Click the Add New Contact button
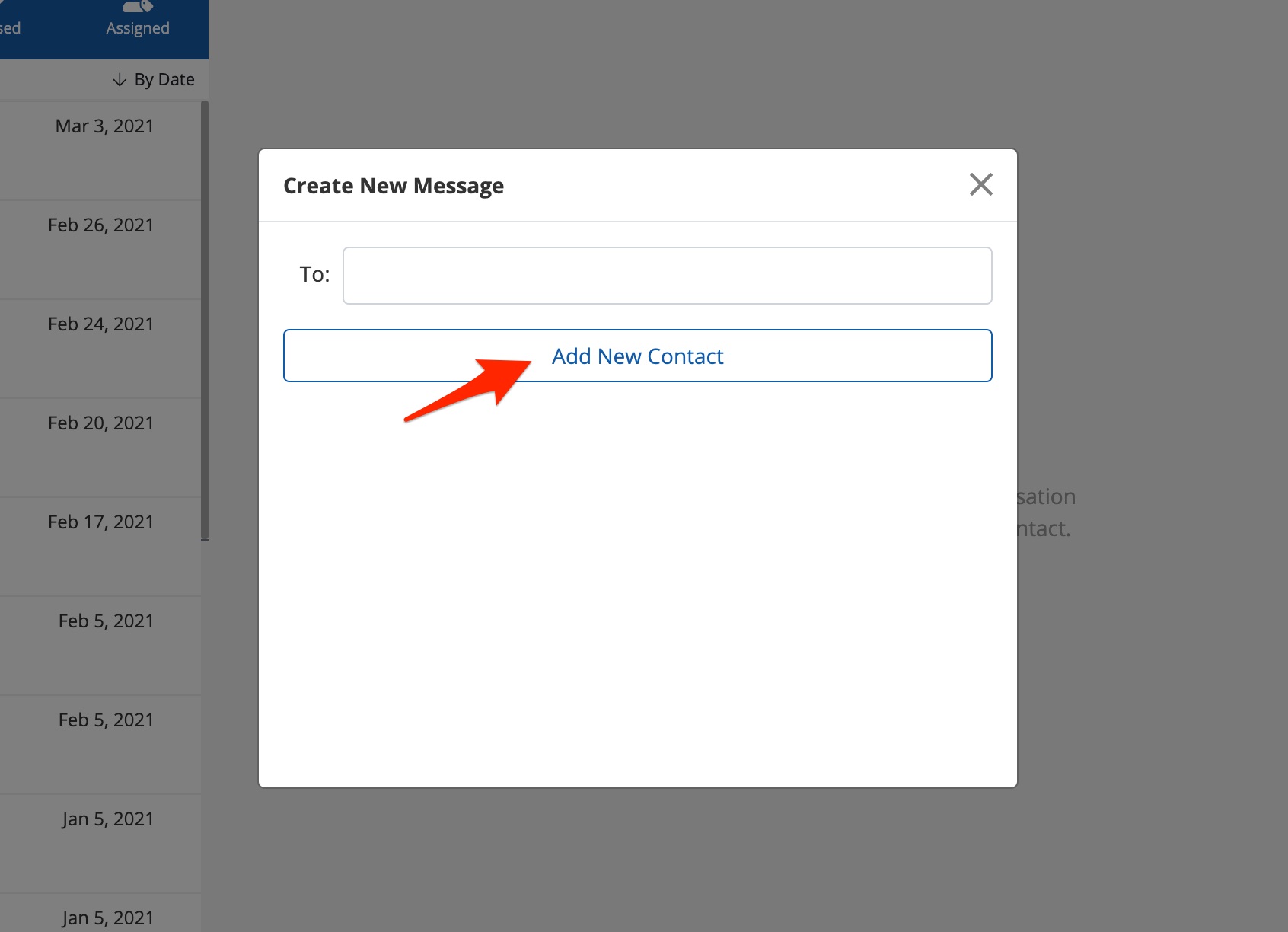 coord(637,356)
